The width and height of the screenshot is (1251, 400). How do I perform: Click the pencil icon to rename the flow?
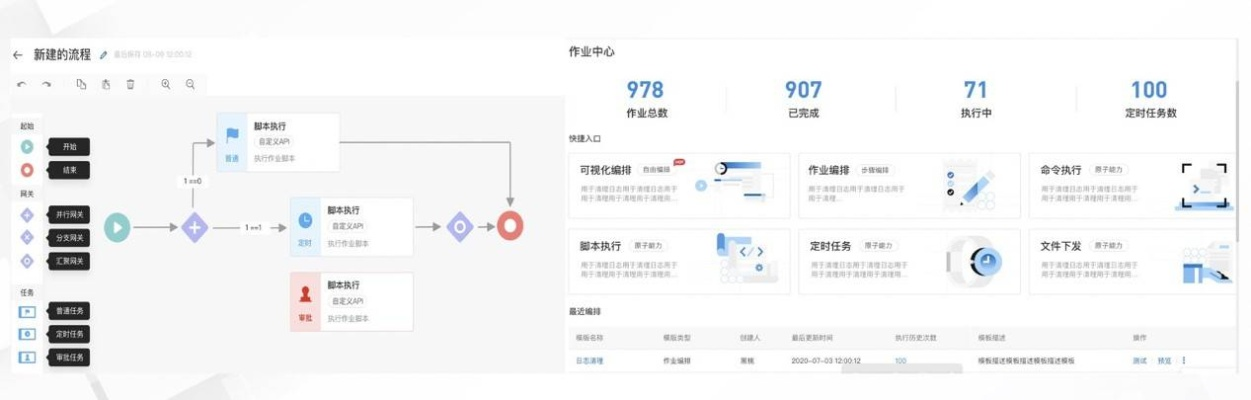(x=103, y=55)
